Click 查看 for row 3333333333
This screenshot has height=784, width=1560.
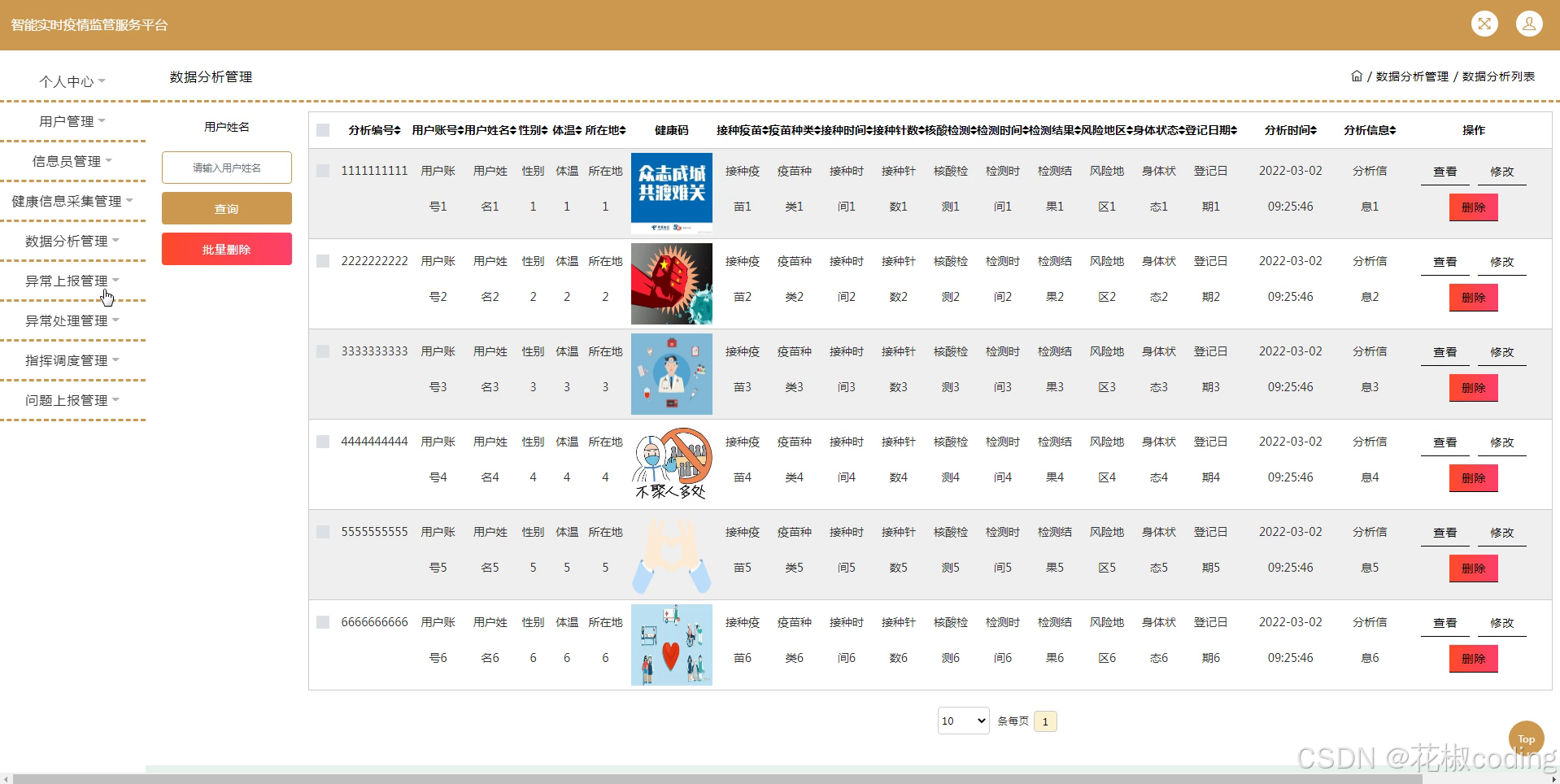click(x=1445, y=352)
